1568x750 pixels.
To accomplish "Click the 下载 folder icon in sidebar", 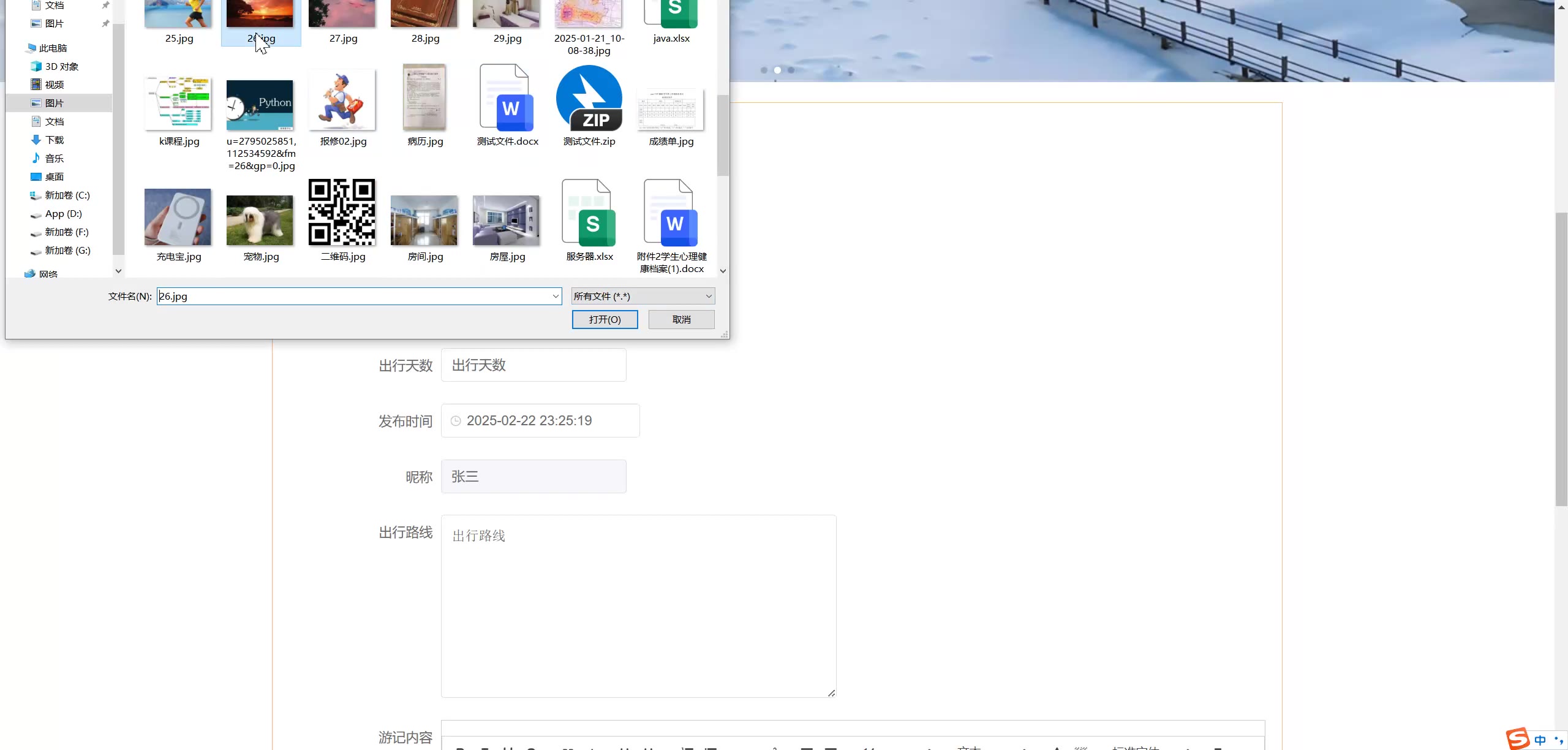I will (36, 140).
